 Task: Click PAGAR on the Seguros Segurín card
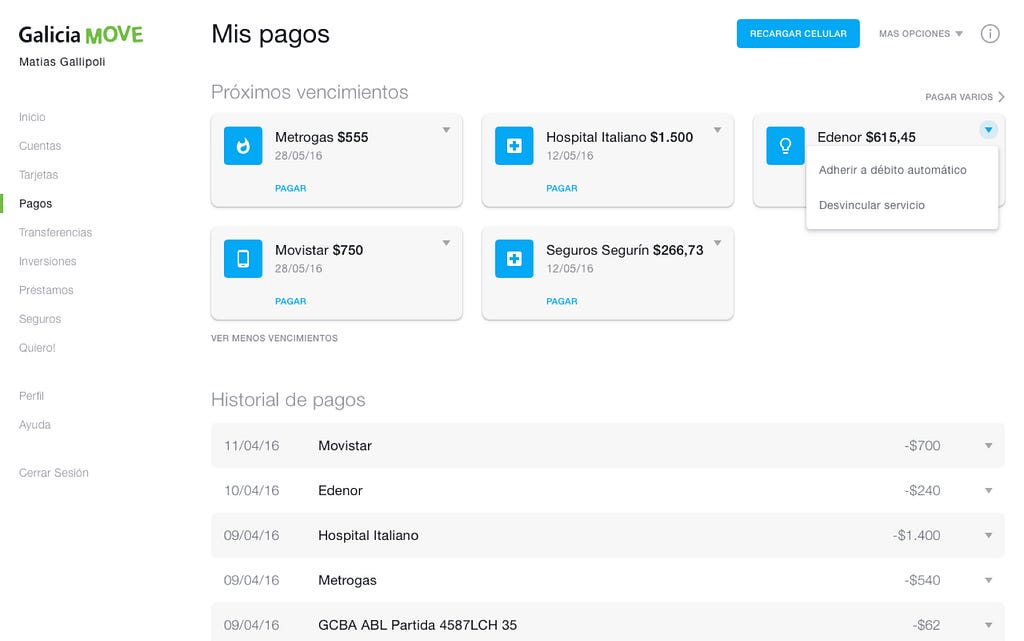[x=562, y=301]
